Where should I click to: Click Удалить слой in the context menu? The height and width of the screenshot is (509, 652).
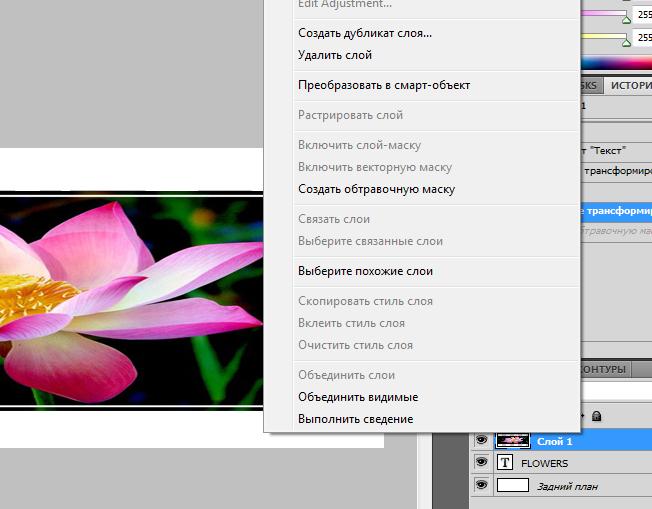click(335, 55)
